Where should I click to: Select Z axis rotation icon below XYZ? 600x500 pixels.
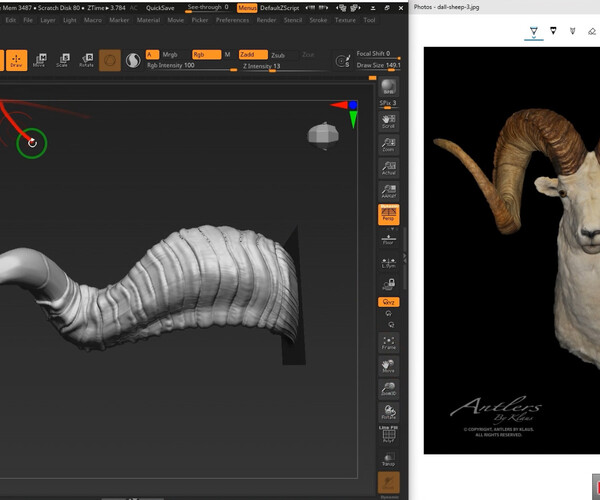tap(391, 325)
